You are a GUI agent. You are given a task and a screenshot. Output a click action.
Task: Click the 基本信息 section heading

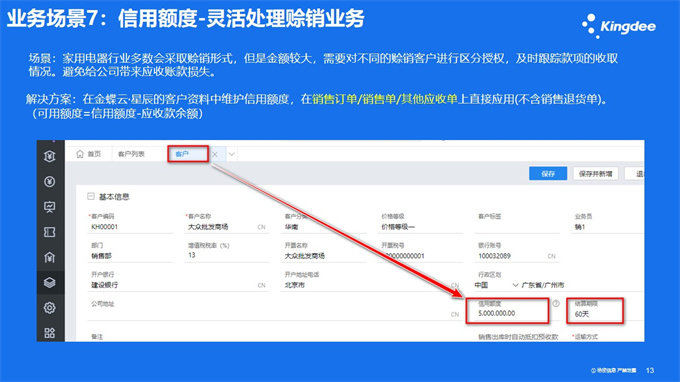pos(114,196)
